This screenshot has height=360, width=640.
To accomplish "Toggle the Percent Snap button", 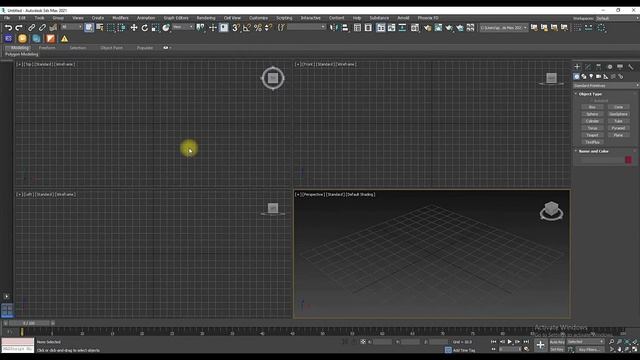I will click(258, 28).
